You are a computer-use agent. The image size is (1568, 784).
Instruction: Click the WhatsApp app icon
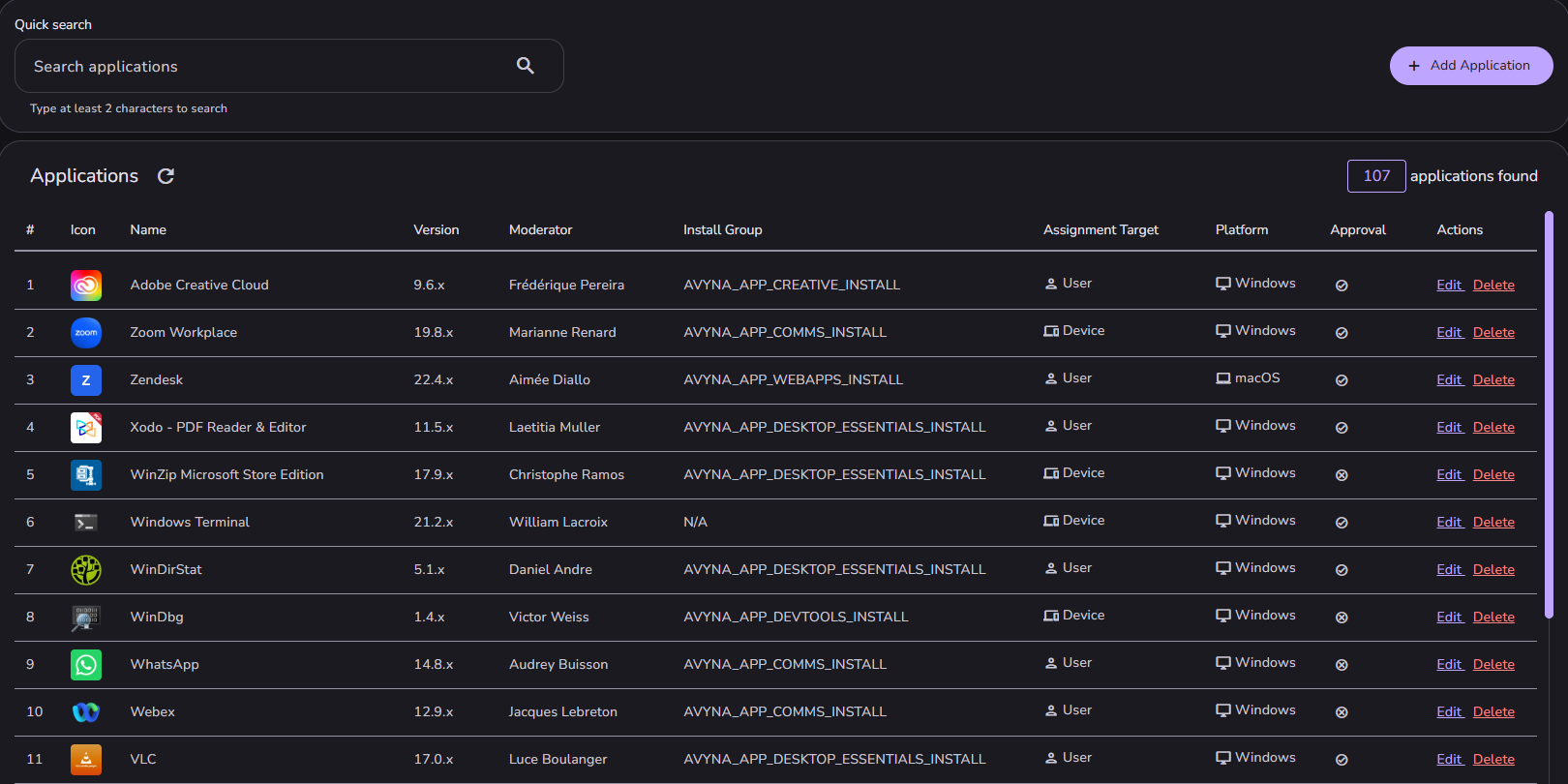[86, 665]
